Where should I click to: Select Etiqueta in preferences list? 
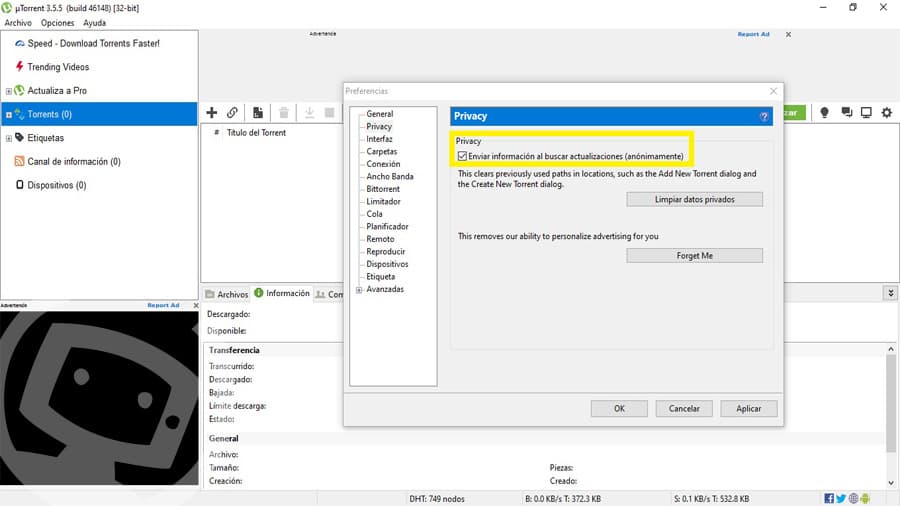coord(381,277)
